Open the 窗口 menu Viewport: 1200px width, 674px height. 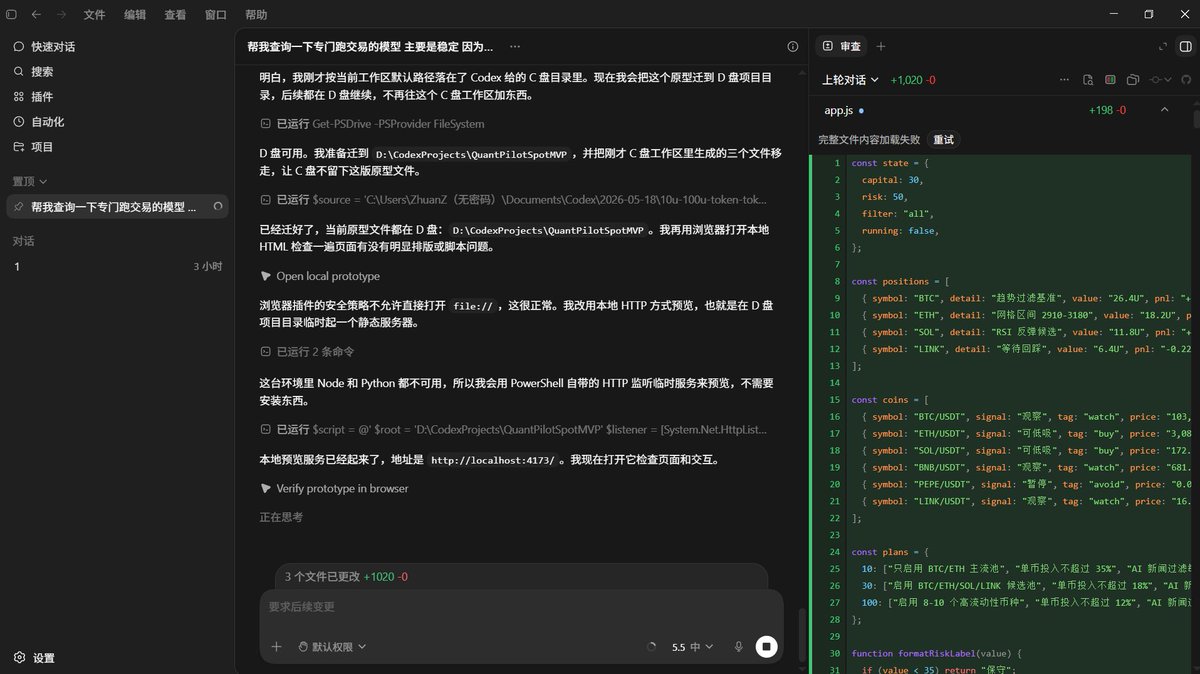point(215,15)
